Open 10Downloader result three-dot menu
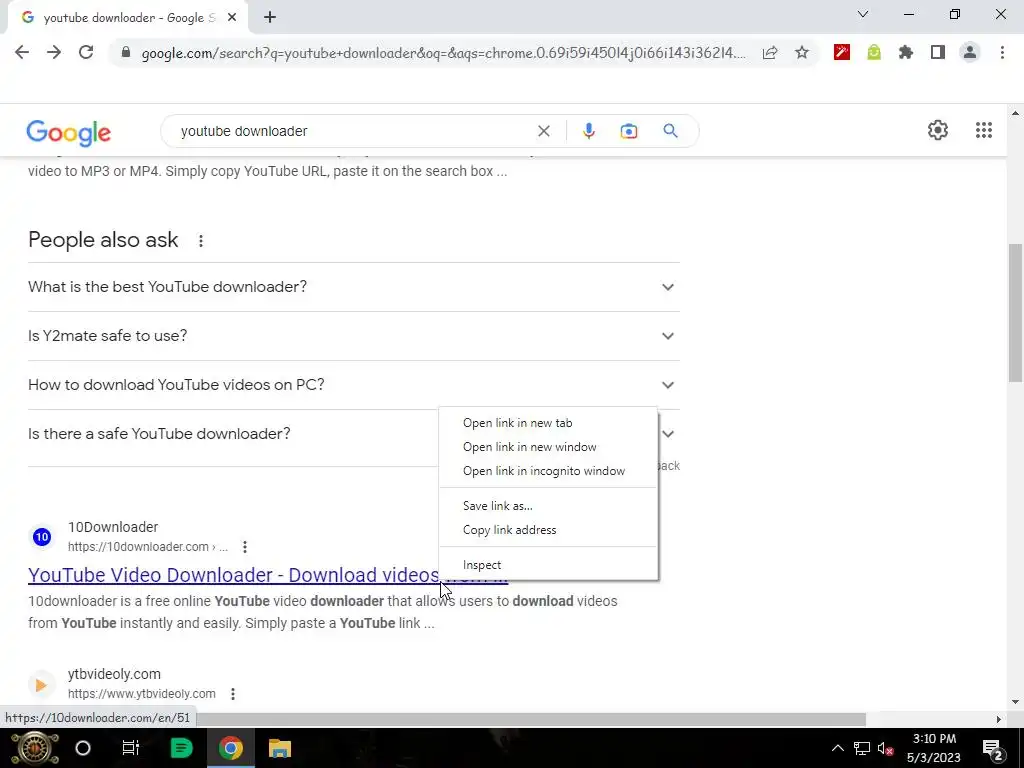Viewport: 1024px width, 768px height. click(245, 547)
